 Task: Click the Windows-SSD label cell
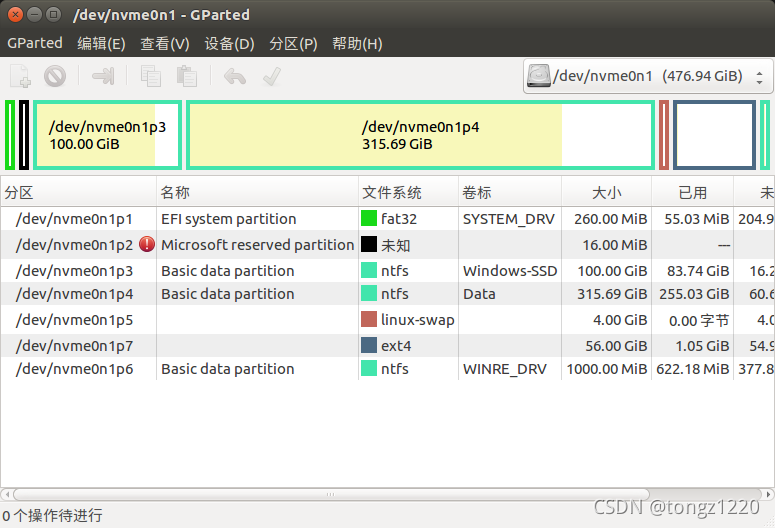pyautogui.click(x=510, y=271)
